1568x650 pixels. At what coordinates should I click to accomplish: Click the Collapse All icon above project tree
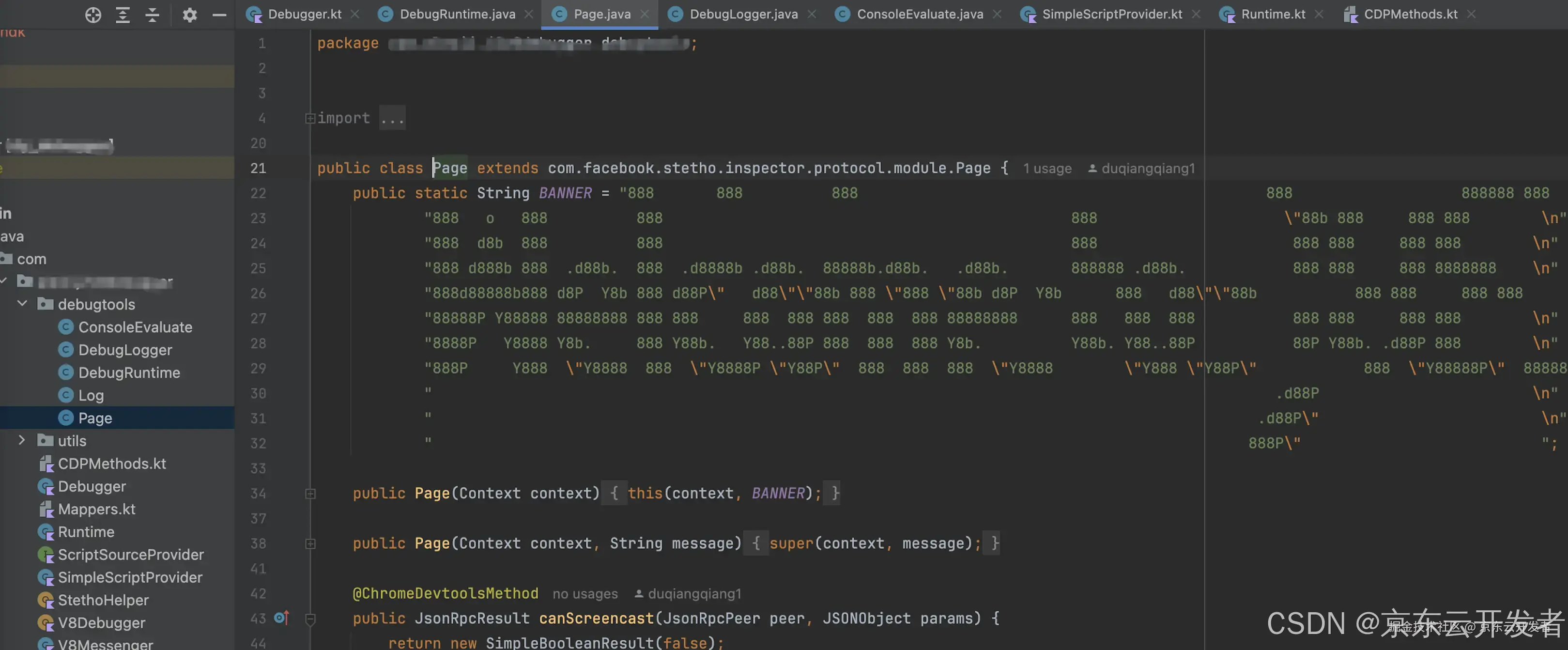coord(152,15)
